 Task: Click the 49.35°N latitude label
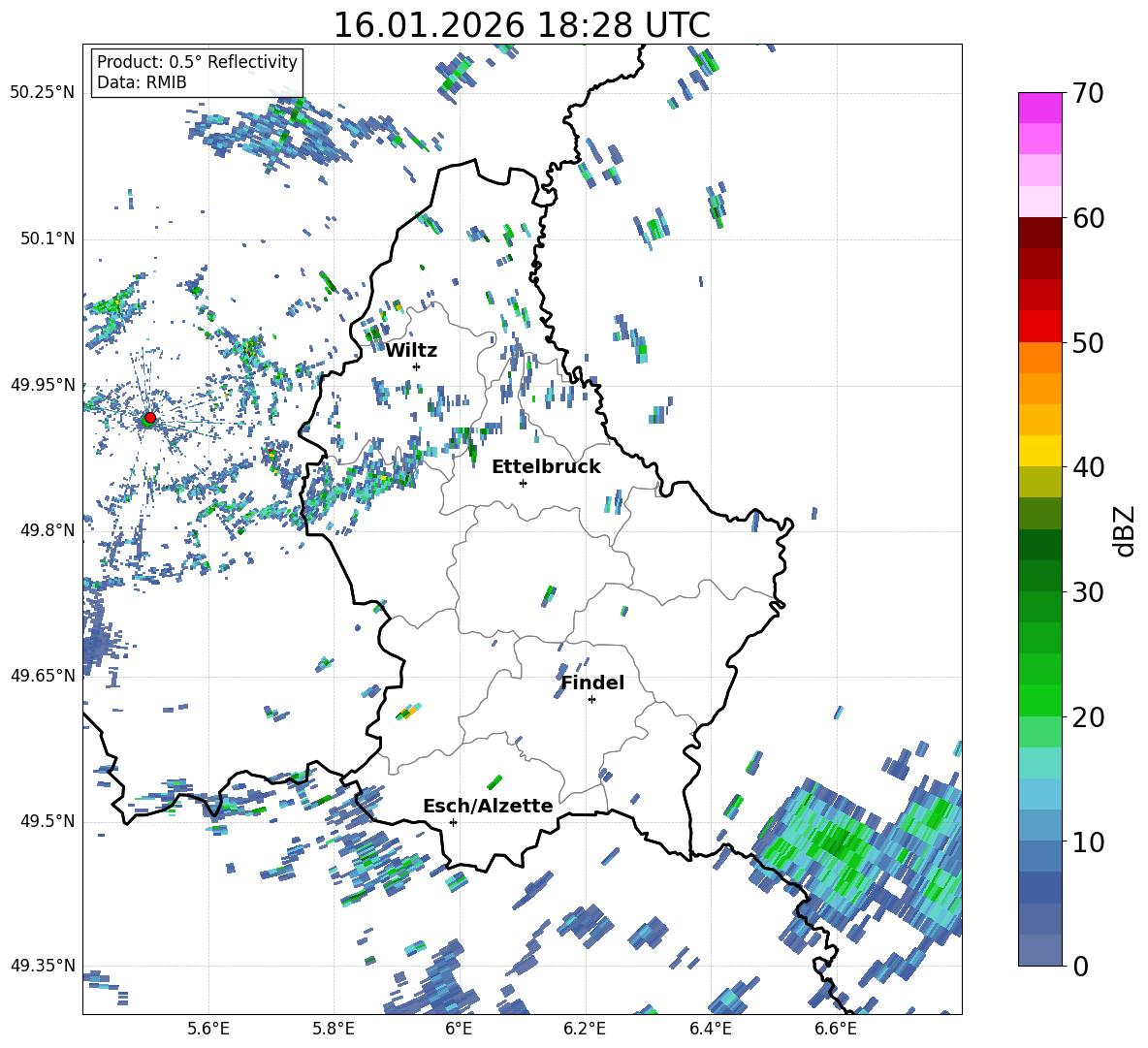click(43, 966)
